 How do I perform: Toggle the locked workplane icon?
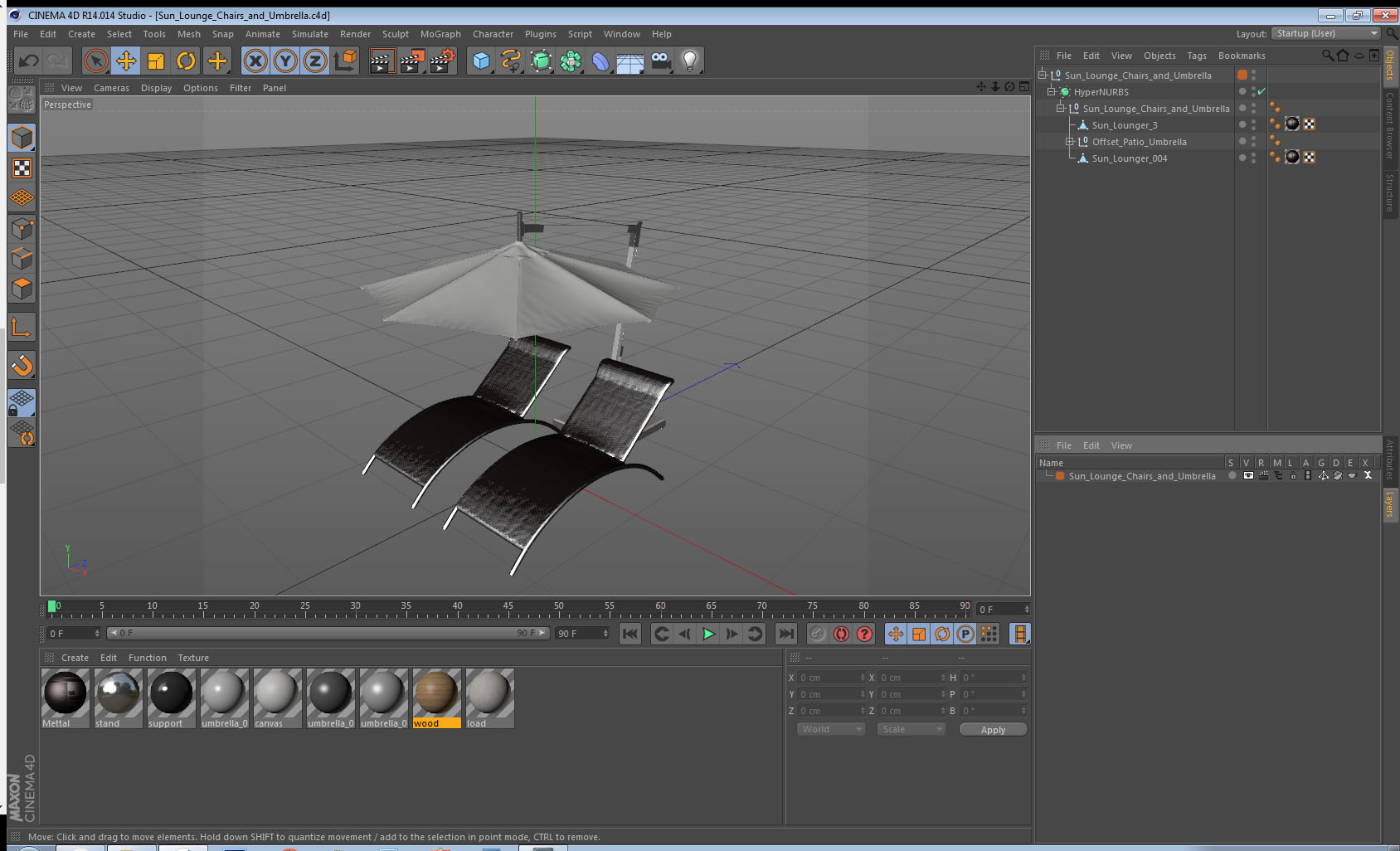pyautogui.click(x=22, y=402)
